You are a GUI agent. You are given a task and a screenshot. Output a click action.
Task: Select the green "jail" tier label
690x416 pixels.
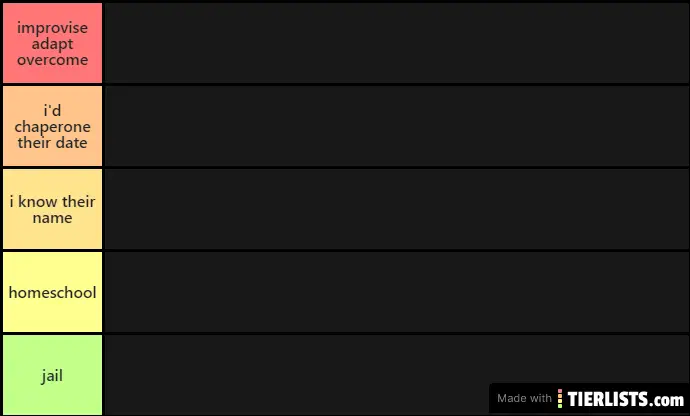[x=52, y=375]
